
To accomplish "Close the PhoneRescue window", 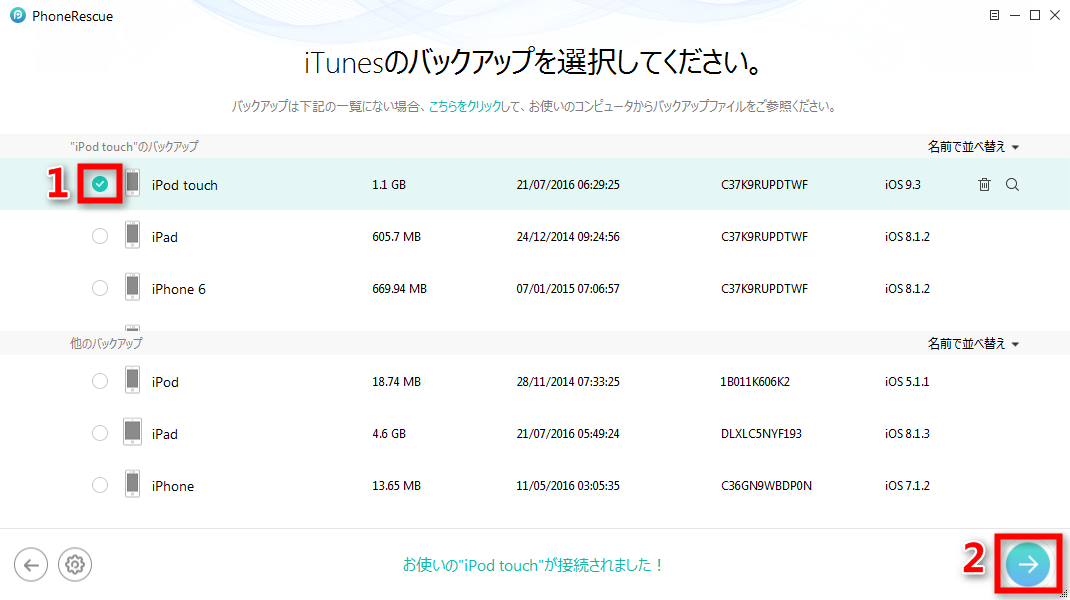I will 1055,15.
